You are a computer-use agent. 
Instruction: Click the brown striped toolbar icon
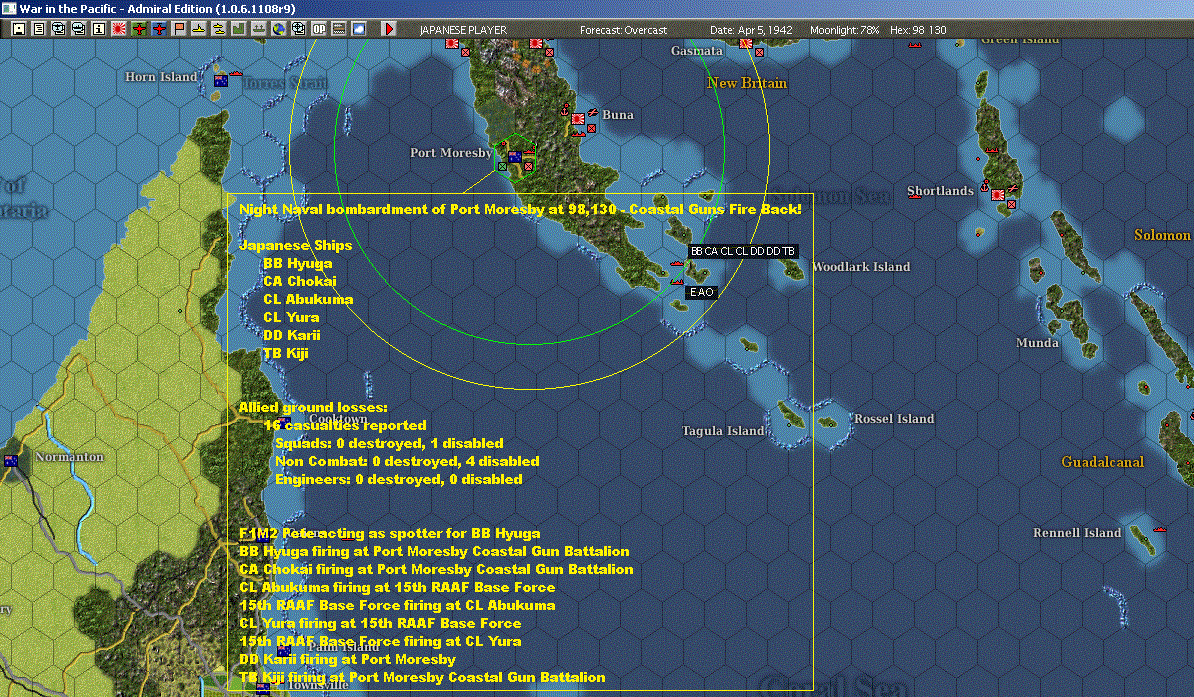click(339, 29)
